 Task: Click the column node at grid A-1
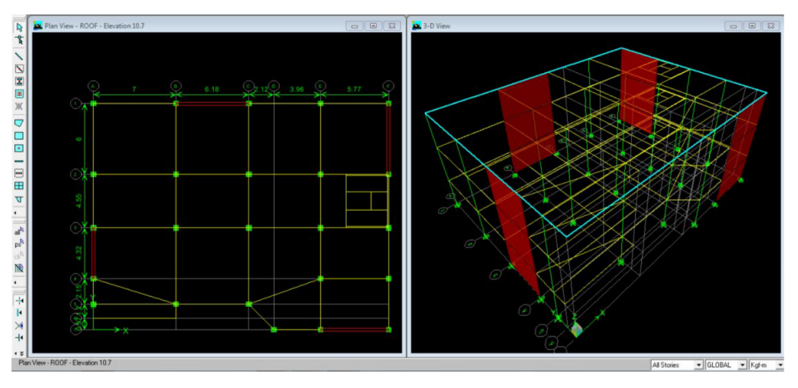pos(94,103)
